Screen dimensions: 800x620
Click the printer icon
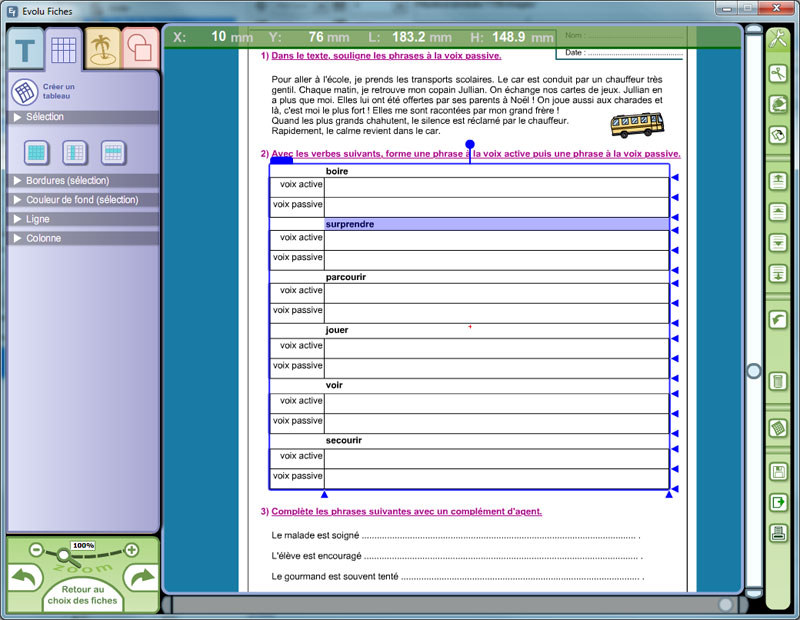pos(778,533)
